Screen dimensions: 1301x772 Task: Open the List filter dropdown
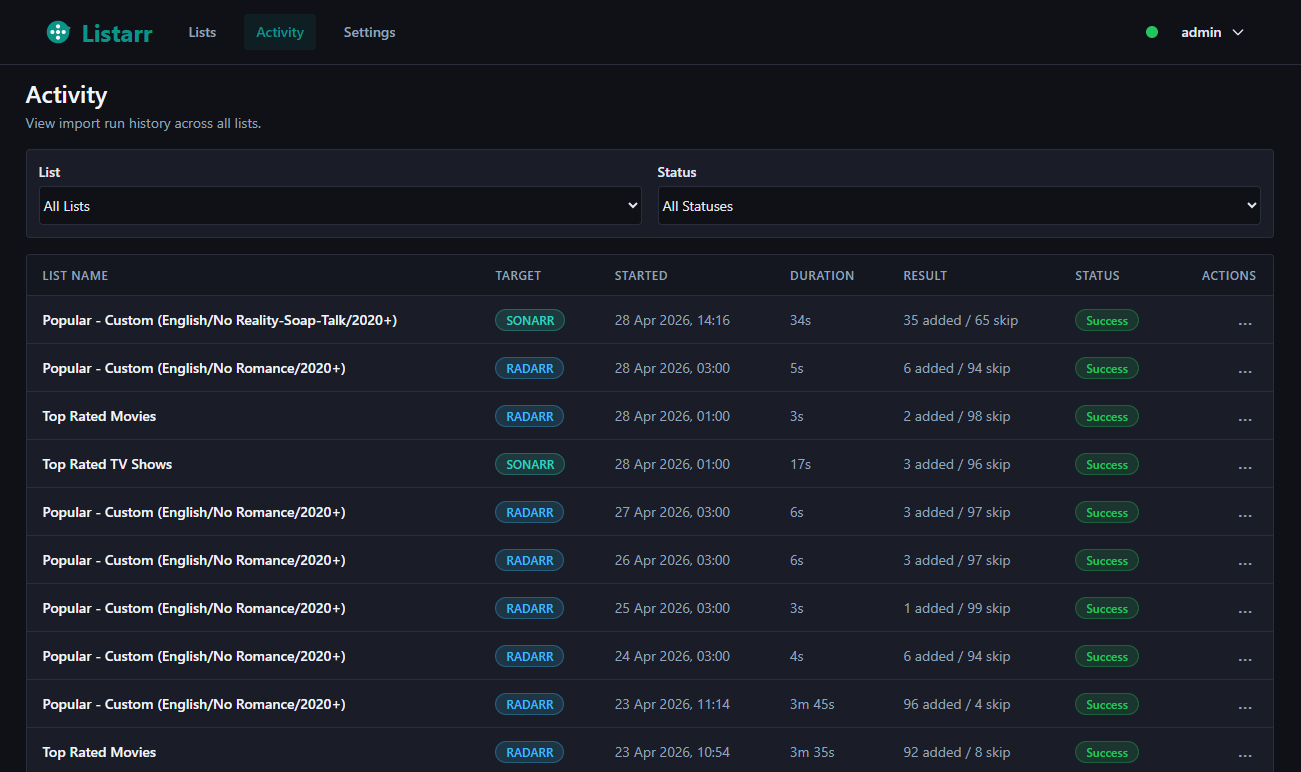coord(340,206)
